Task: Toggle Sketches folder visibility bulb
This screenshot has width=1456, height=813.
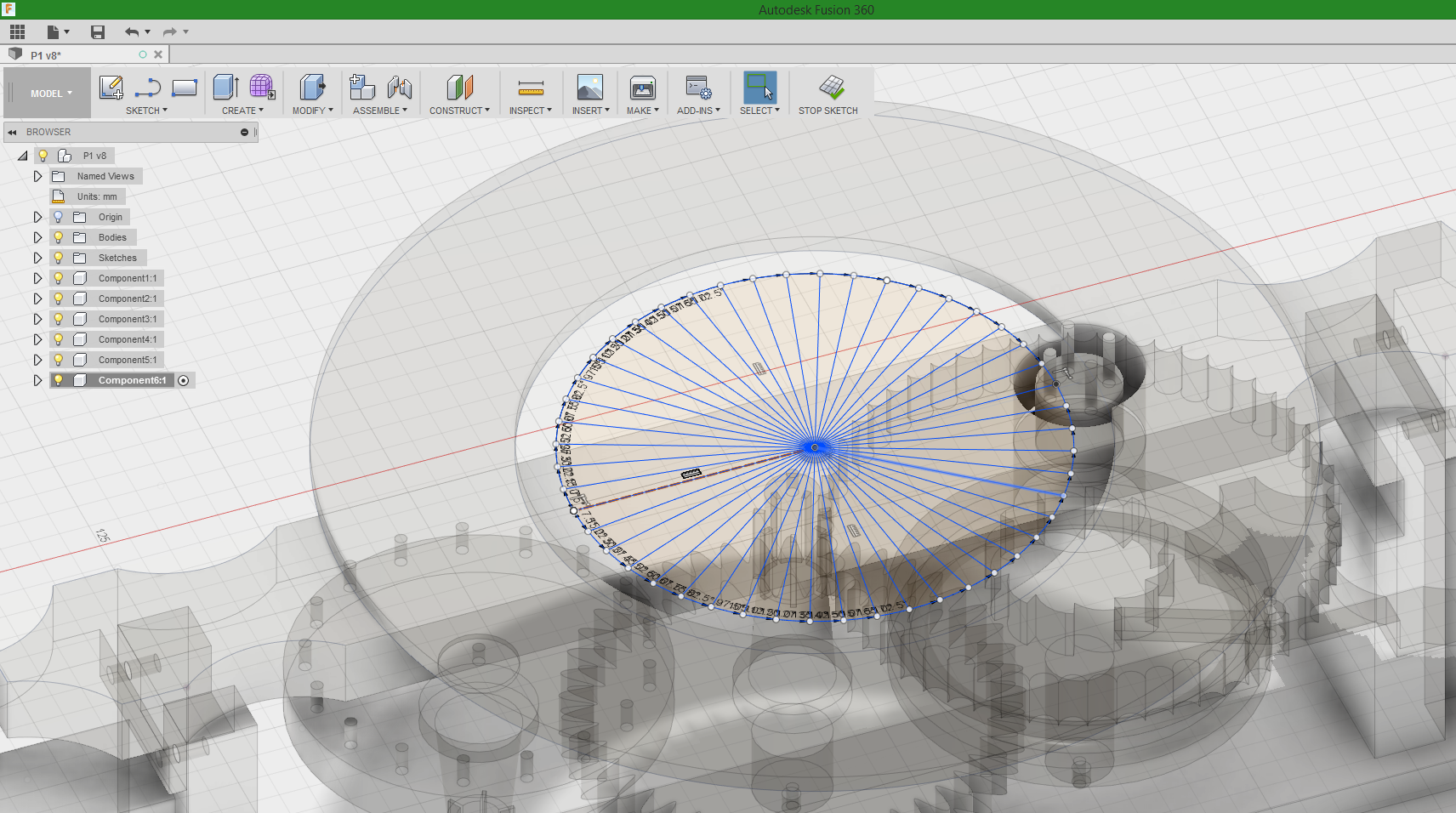Action: [x=58, y=258]
